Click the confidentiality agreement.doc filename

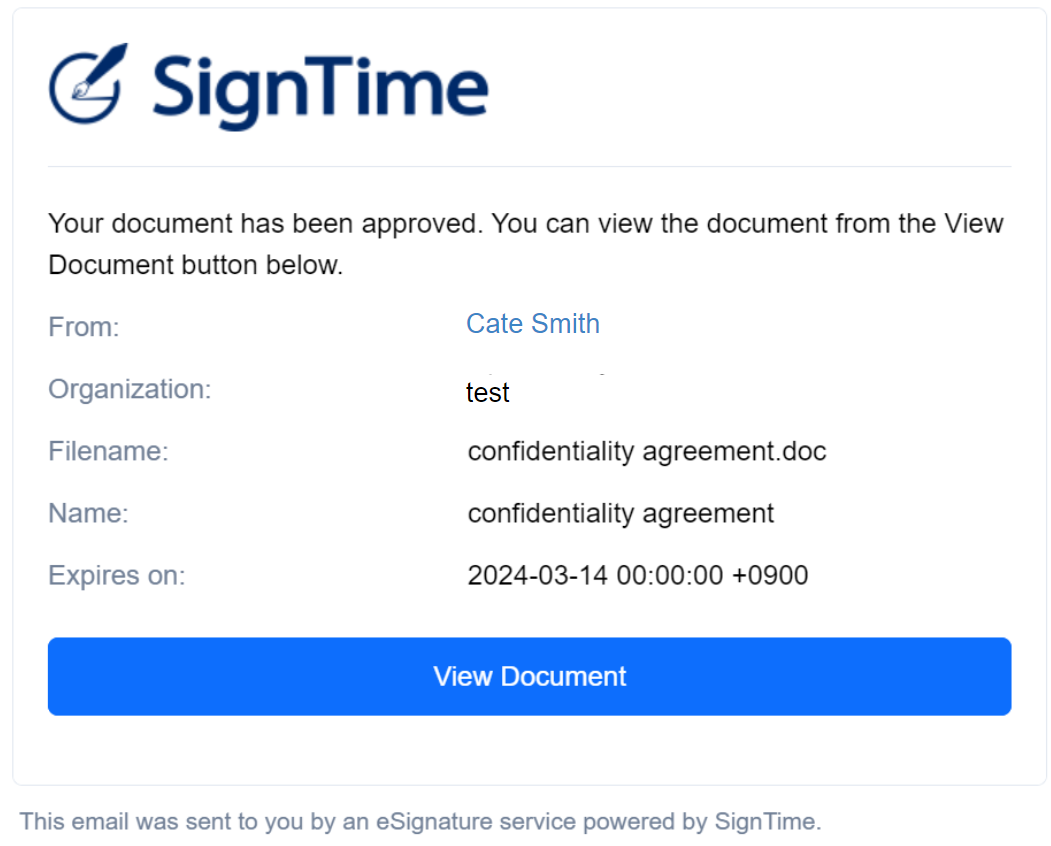coord(647,452)
